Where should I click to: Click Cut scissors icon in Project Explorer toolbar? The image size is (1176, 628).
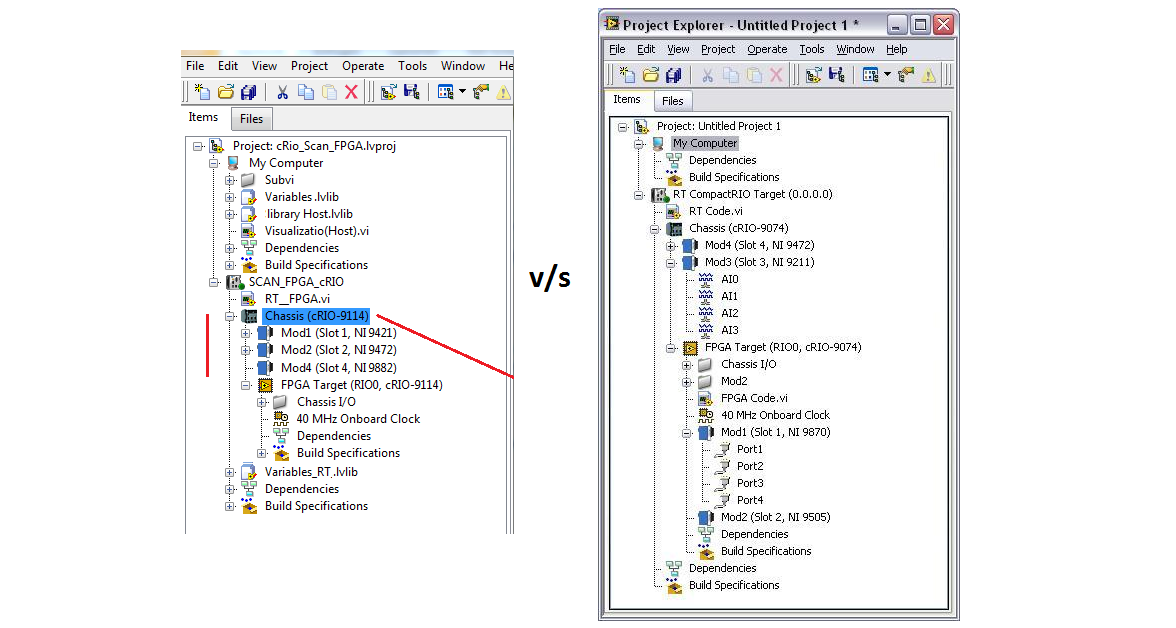[707, 74]
